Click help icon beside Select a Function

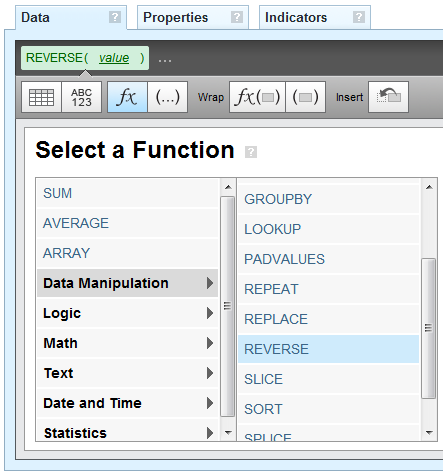click(x=251, y=152)
